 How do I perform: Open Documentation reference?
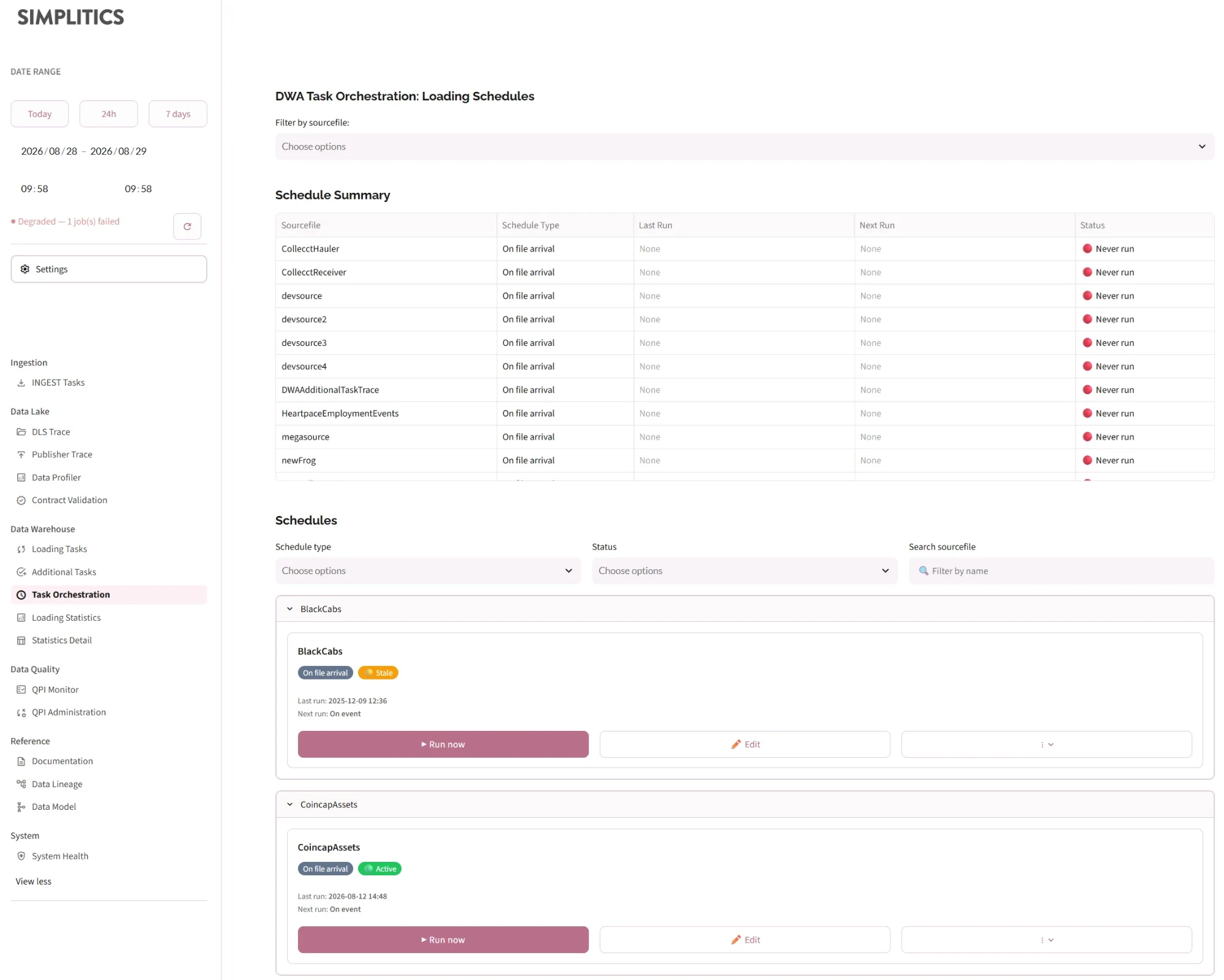tap(62, 761)
